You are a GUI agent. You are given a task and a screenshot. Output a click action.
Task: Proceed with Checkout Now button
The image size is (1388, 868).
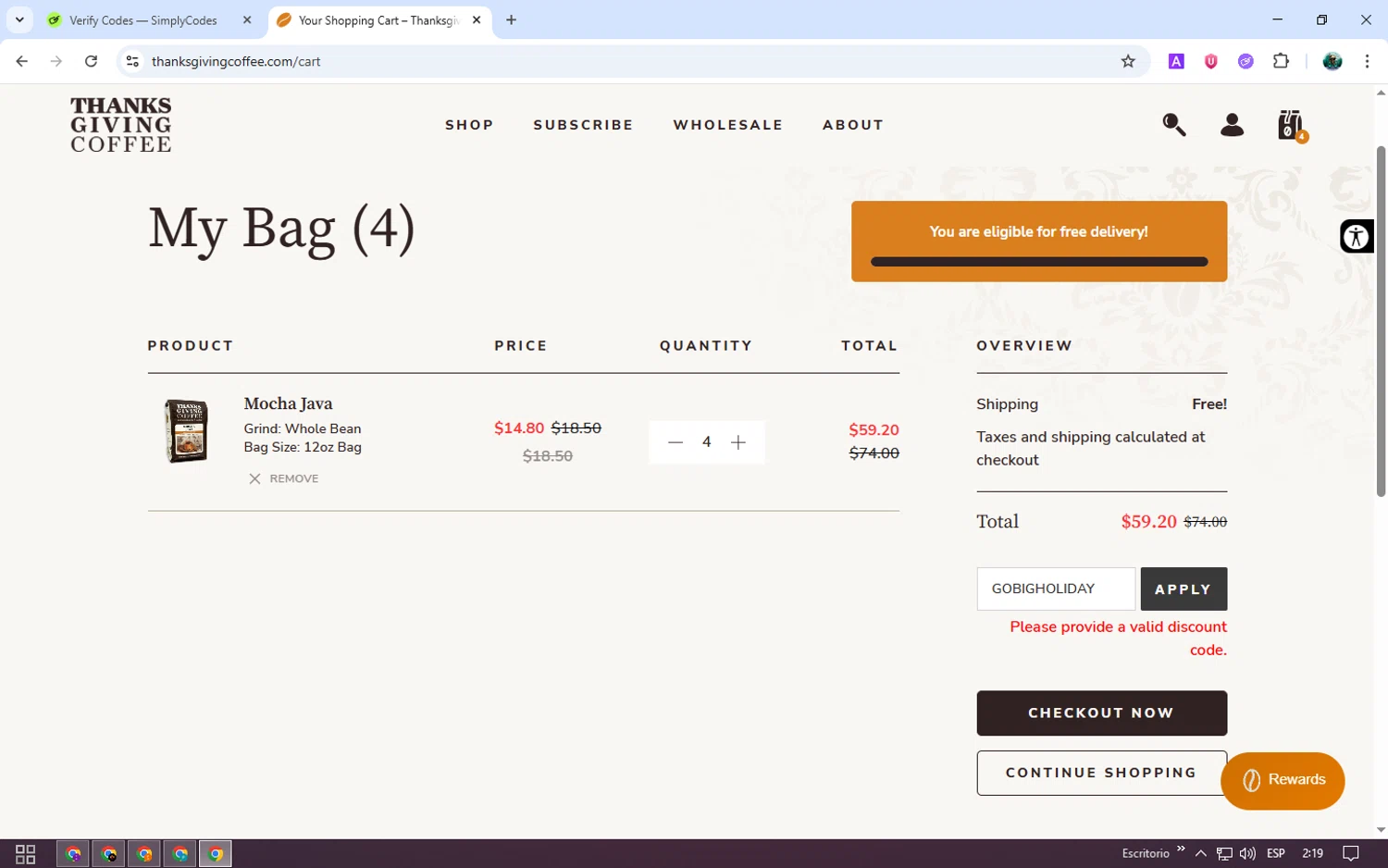(x=1101, y=713)
